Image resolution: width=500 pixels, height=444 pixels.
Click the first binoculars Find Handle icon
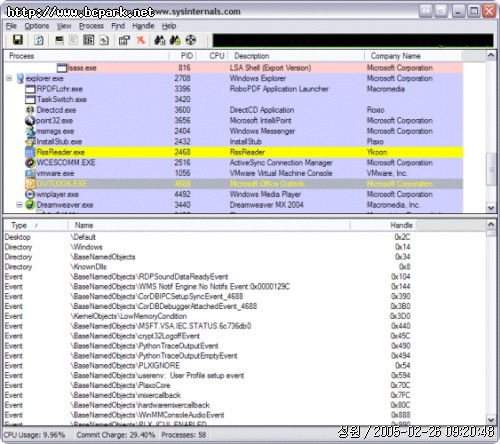click(160, 40)
